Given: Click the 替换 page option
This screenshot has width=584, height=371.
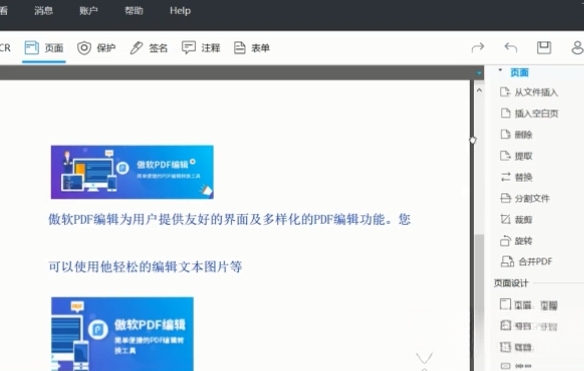Looking at the screenshot, I should (x=516, y=177).
